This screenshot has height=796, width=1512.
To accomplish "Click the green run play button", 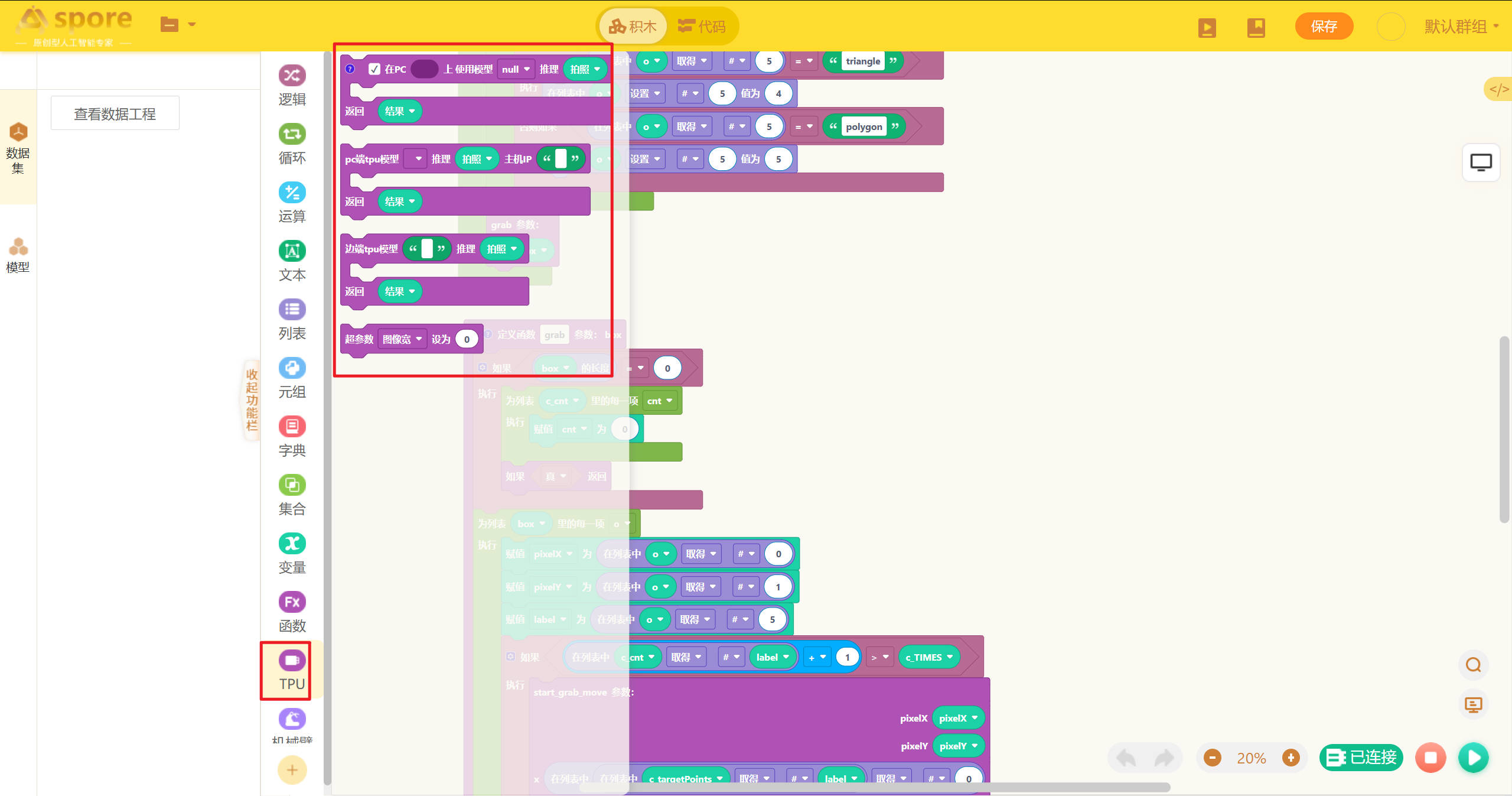I will (1474, 758).
